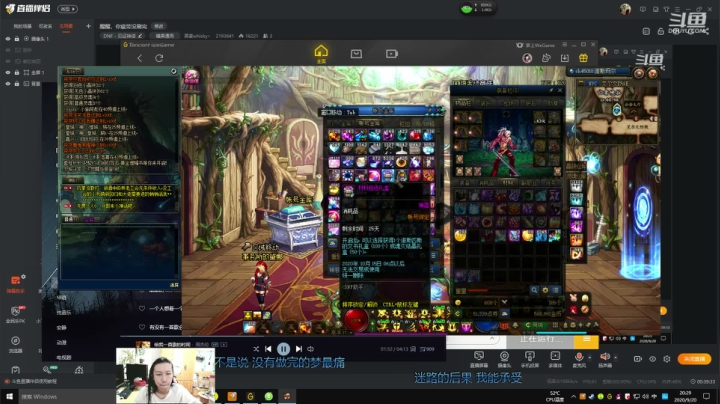Open the settings gear in inventory panel
Viewport: 720px width, 404px height.
[545, 290]
